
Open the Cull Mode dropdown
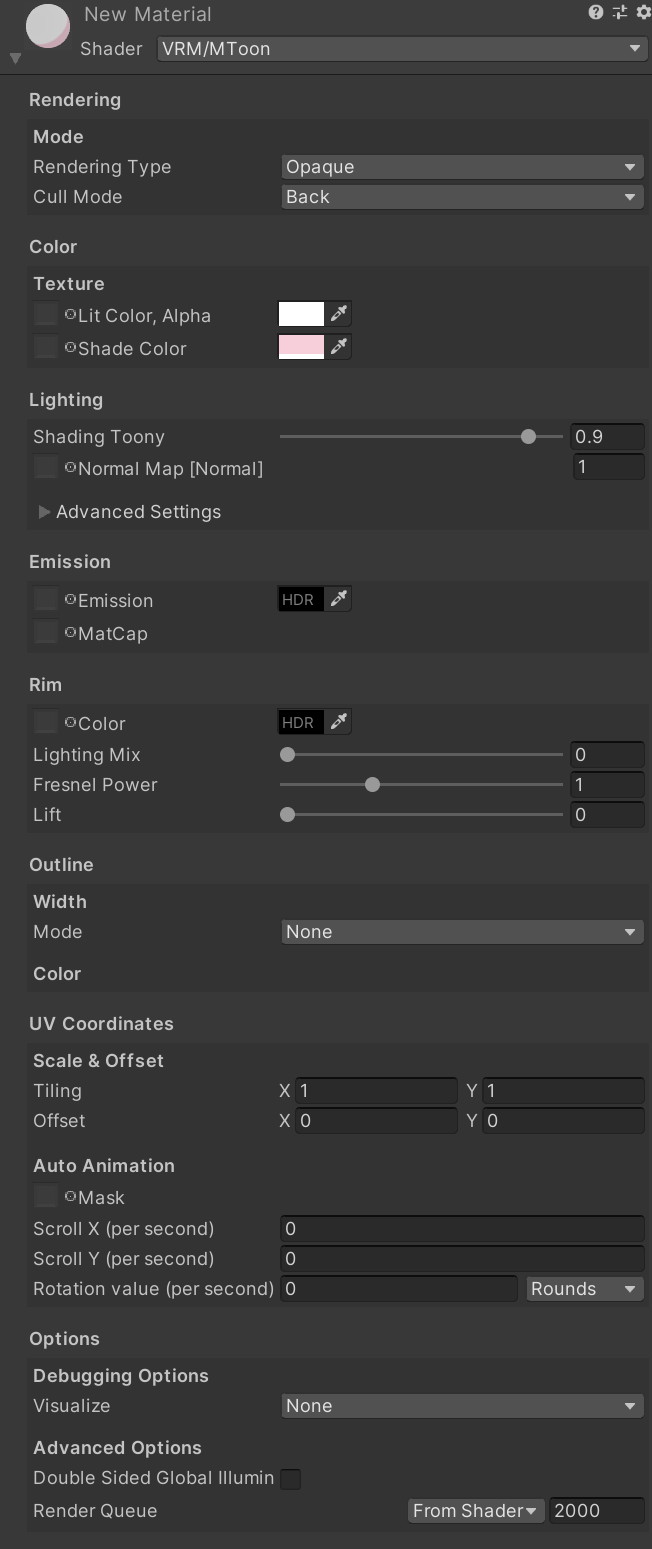pos(461,197)
